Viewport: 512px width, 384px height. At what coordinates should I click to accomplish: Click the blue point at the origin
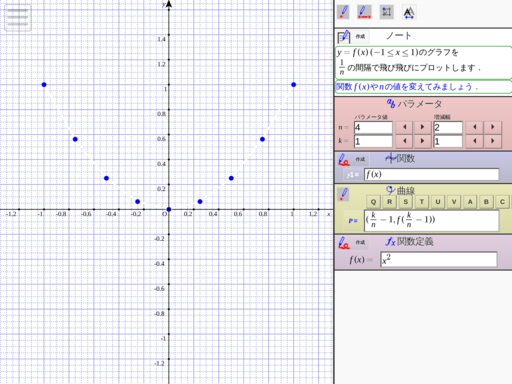tap(169, 209)
